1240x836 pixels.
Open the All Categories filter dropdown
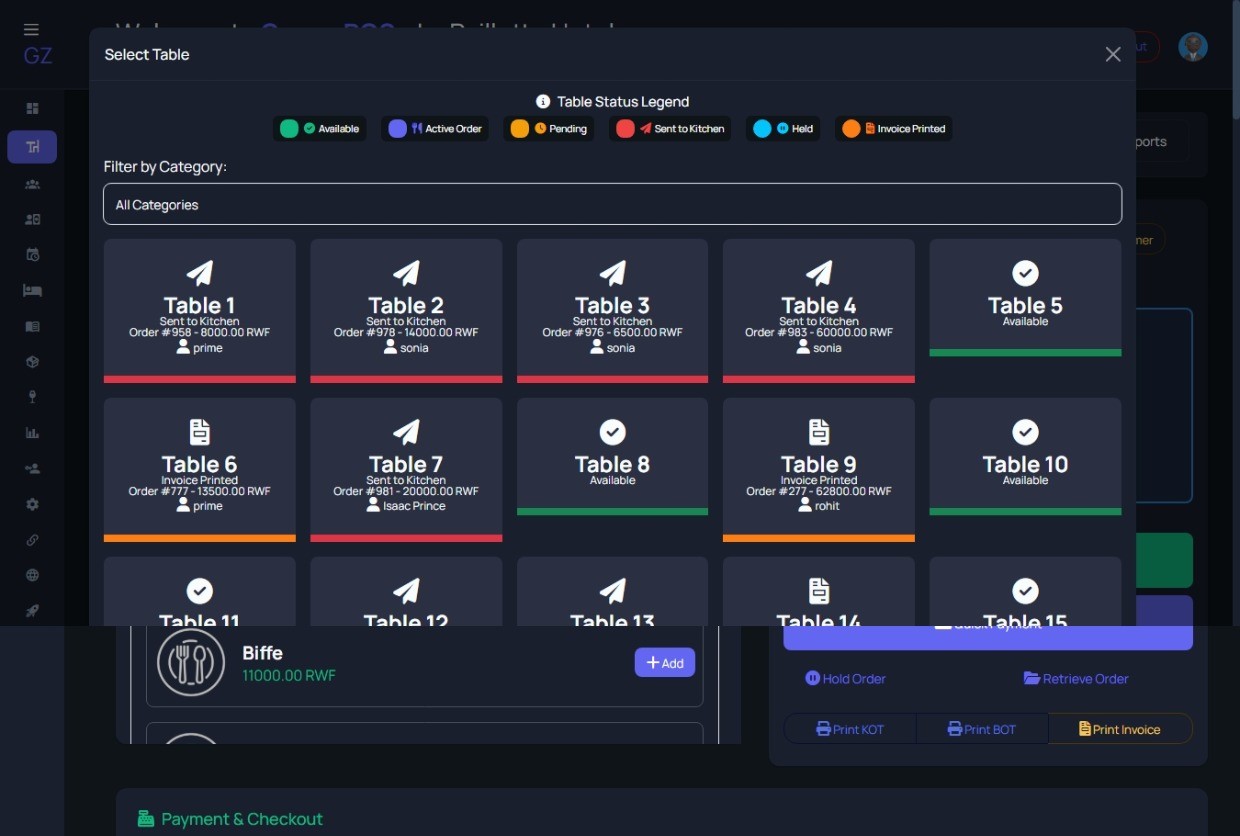(x=612, y=205)
